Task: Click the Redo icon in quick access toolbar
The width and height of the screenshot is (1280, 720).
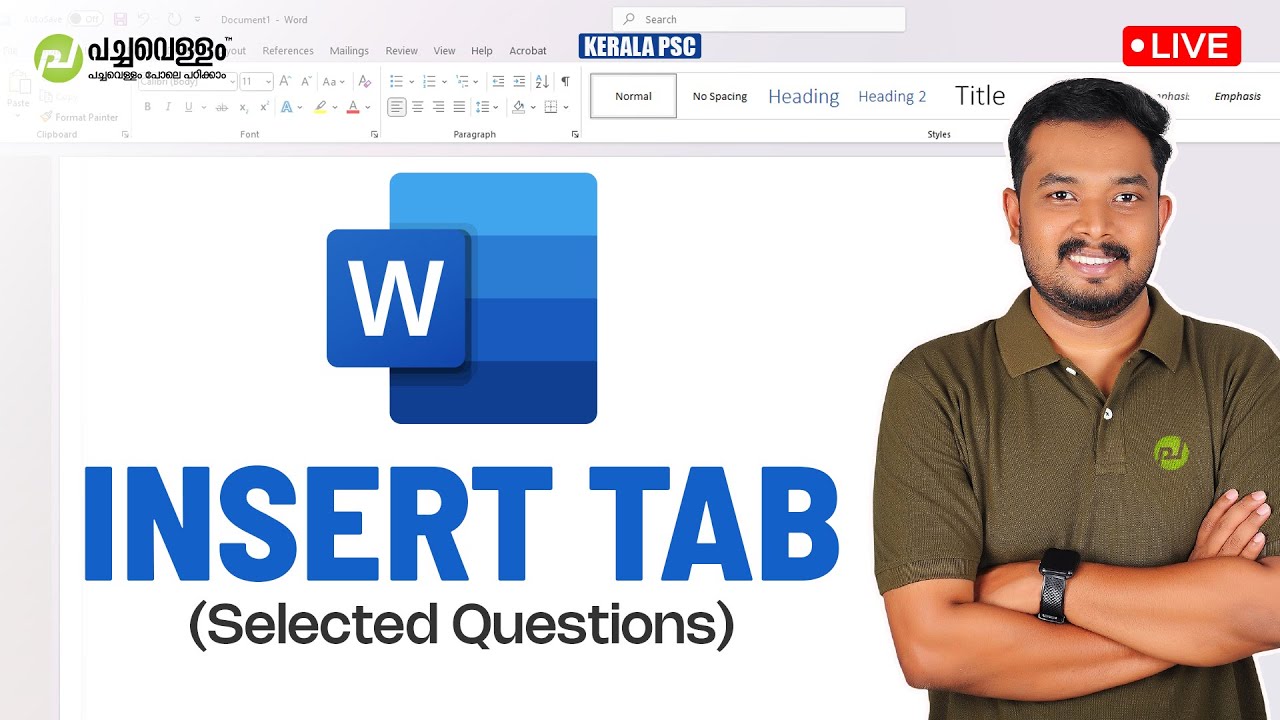Action: (x=173, y=19)
